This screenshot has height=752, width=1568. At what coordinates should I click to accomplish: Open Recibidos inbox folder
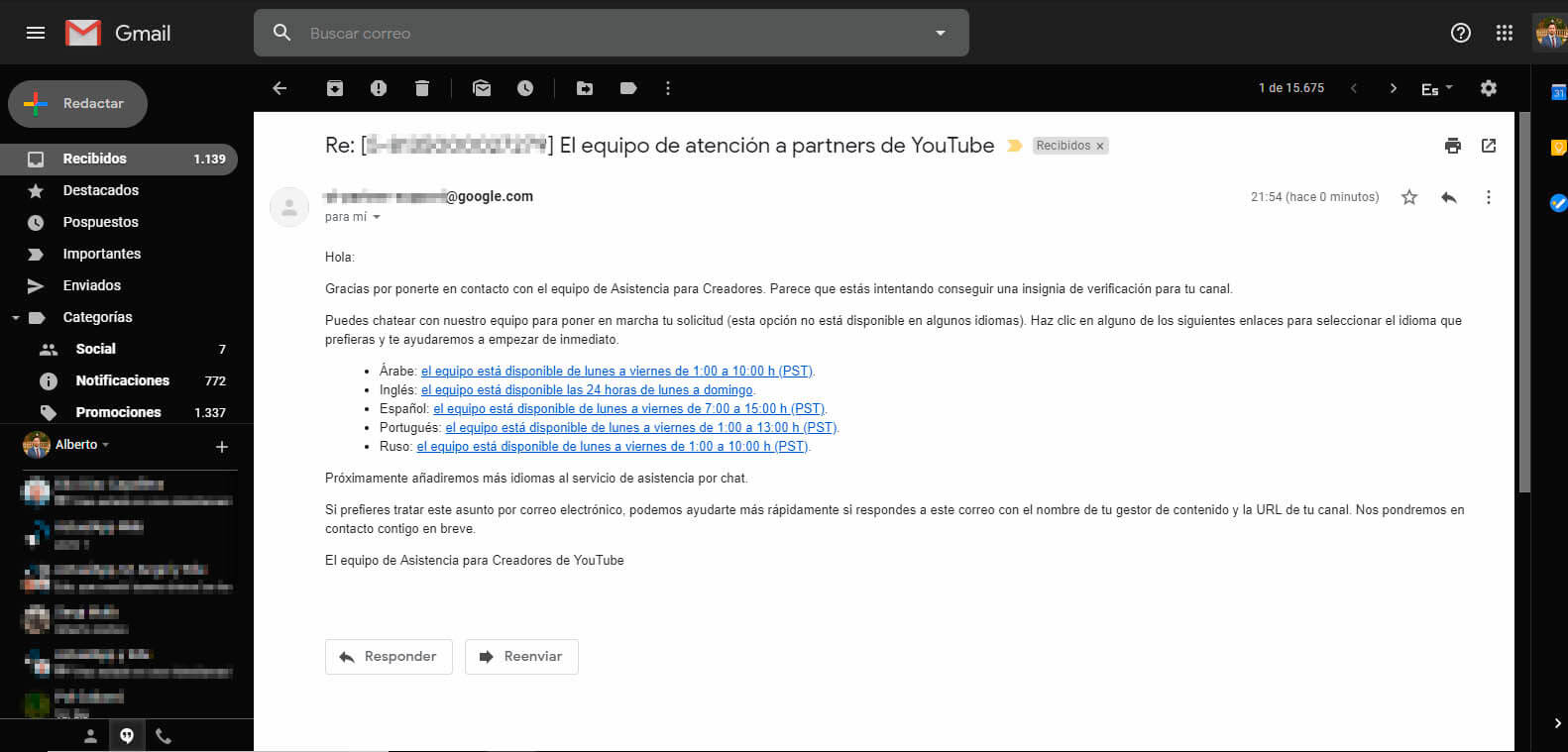pos(119,159)
